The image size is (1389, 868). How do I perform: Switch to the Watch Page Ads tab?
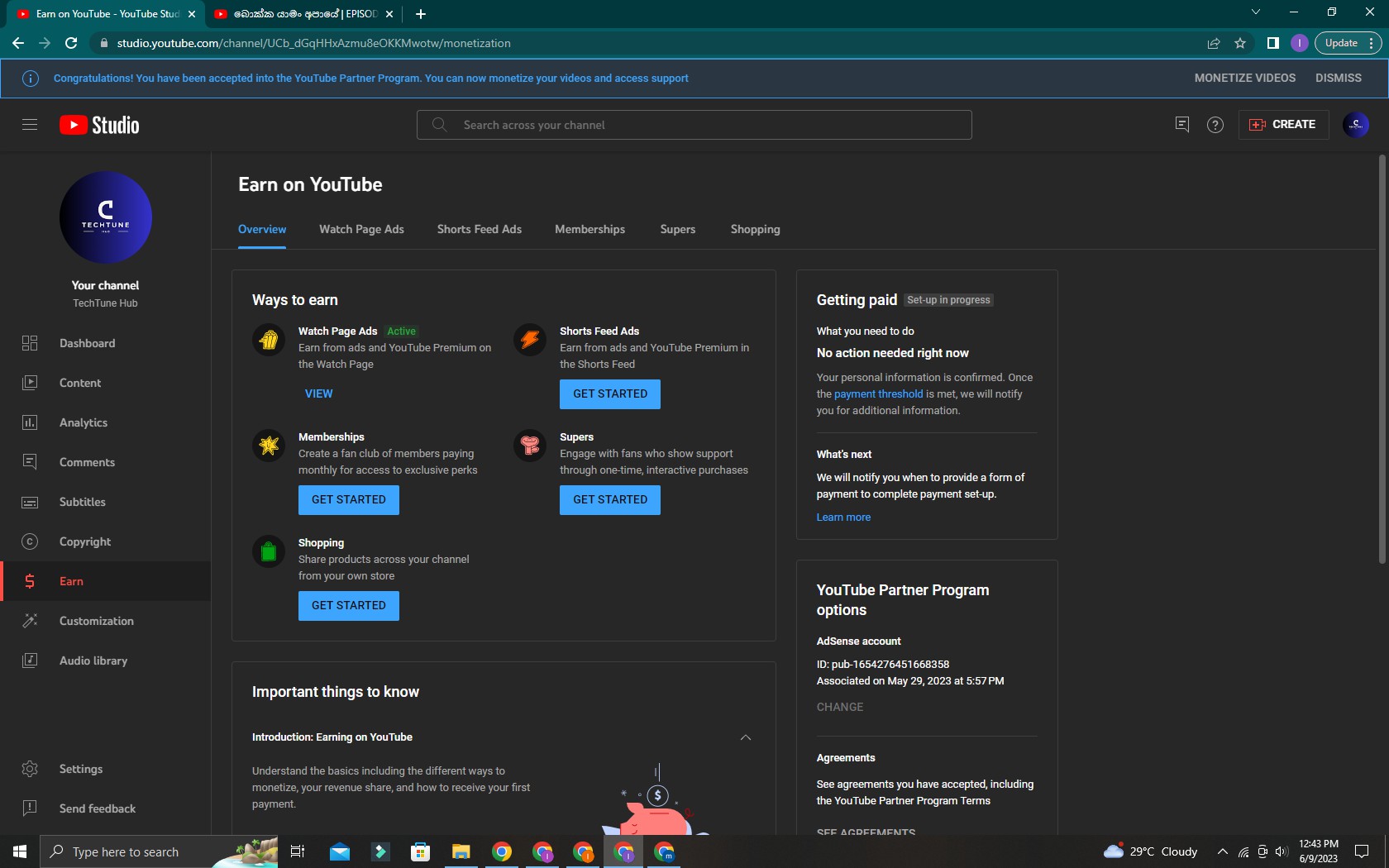(x=361, y=229)
